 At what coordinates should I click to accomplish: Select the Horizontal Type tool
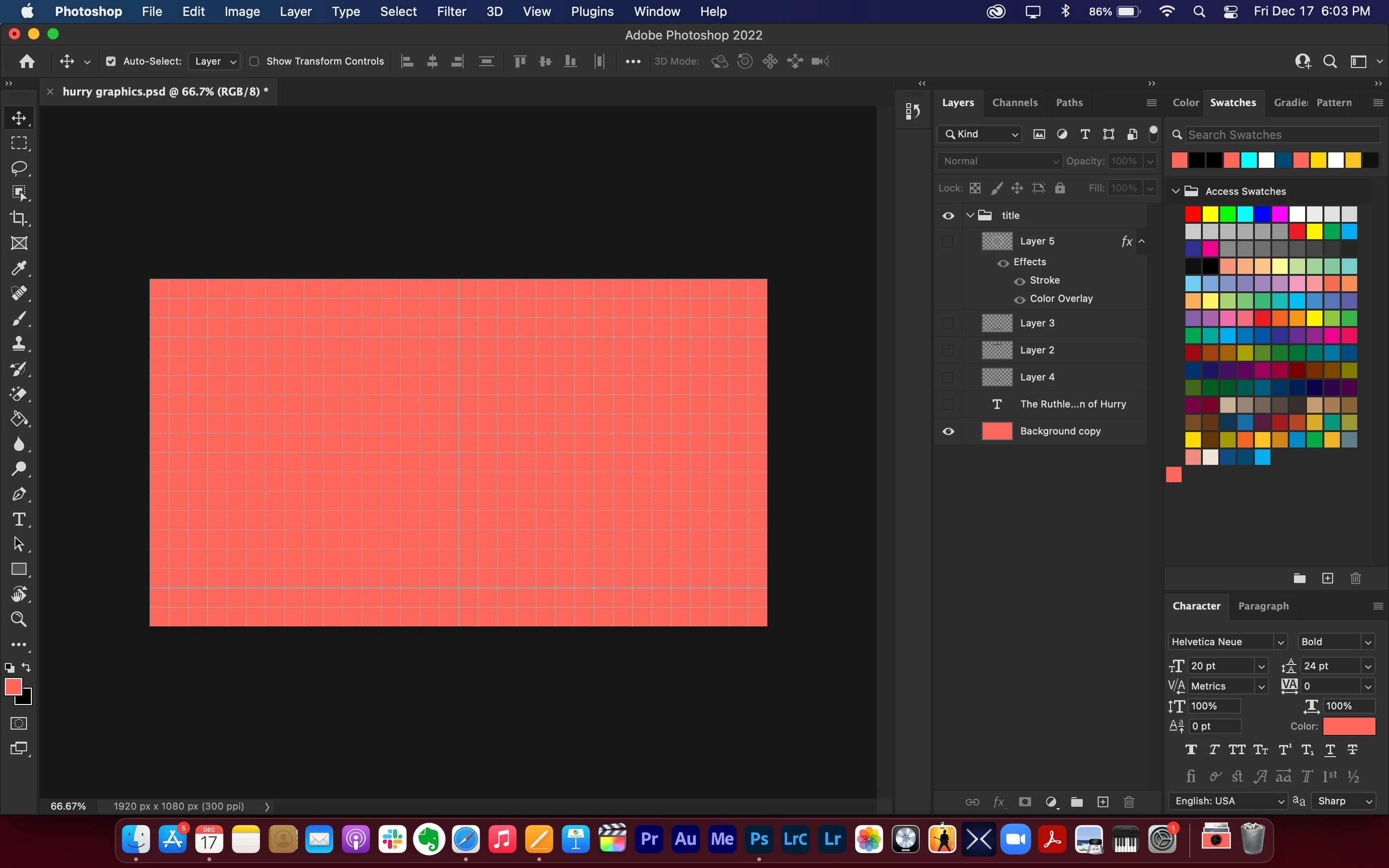click(19, 519)
